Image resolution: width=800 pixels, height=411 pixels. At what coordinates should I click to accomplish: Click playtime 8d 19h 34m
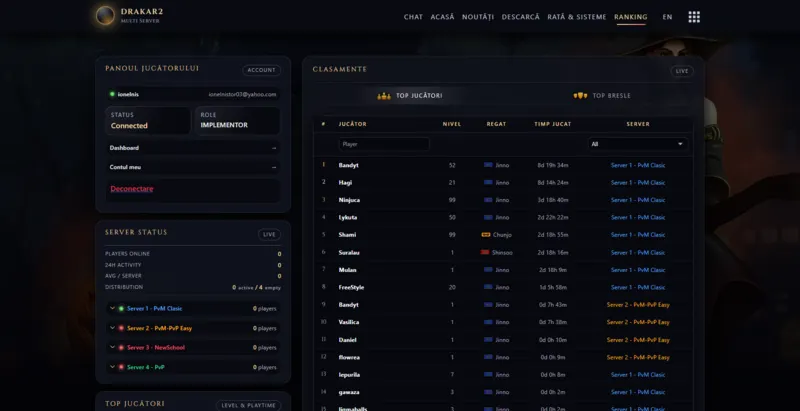coord(553,165)
